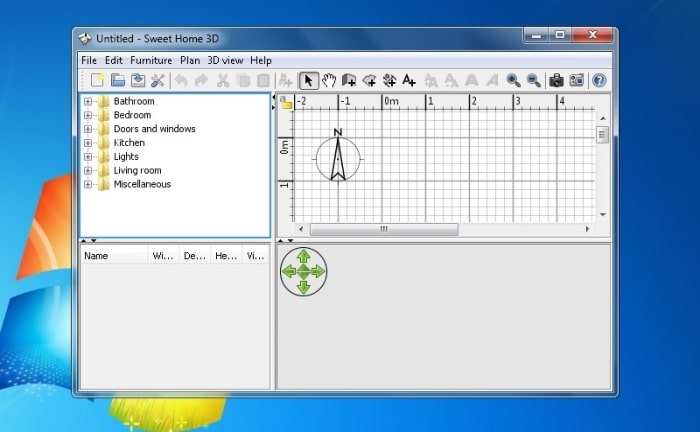Open the 3D view menu
Viewport: 700px width, 432px height.
[x=225, y=60]
